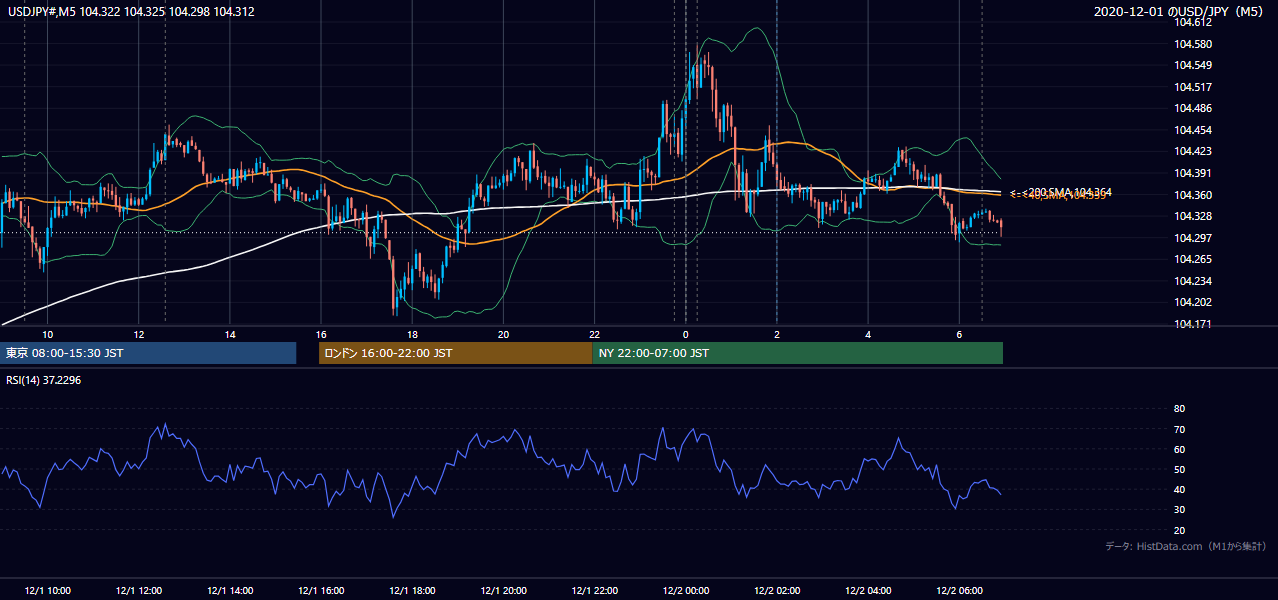This screenshot has width=1278, height=600.
Task: Click RSI scale value 40
Action: pos(1179,489)
